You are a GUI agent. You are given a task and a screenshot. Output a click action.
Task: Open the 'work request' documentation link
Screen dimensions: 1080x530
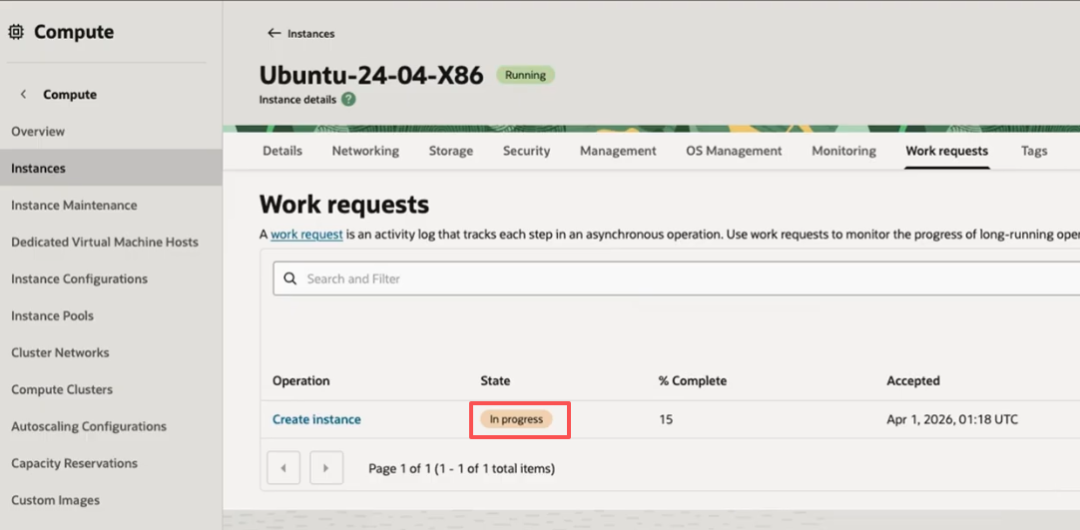307,234
